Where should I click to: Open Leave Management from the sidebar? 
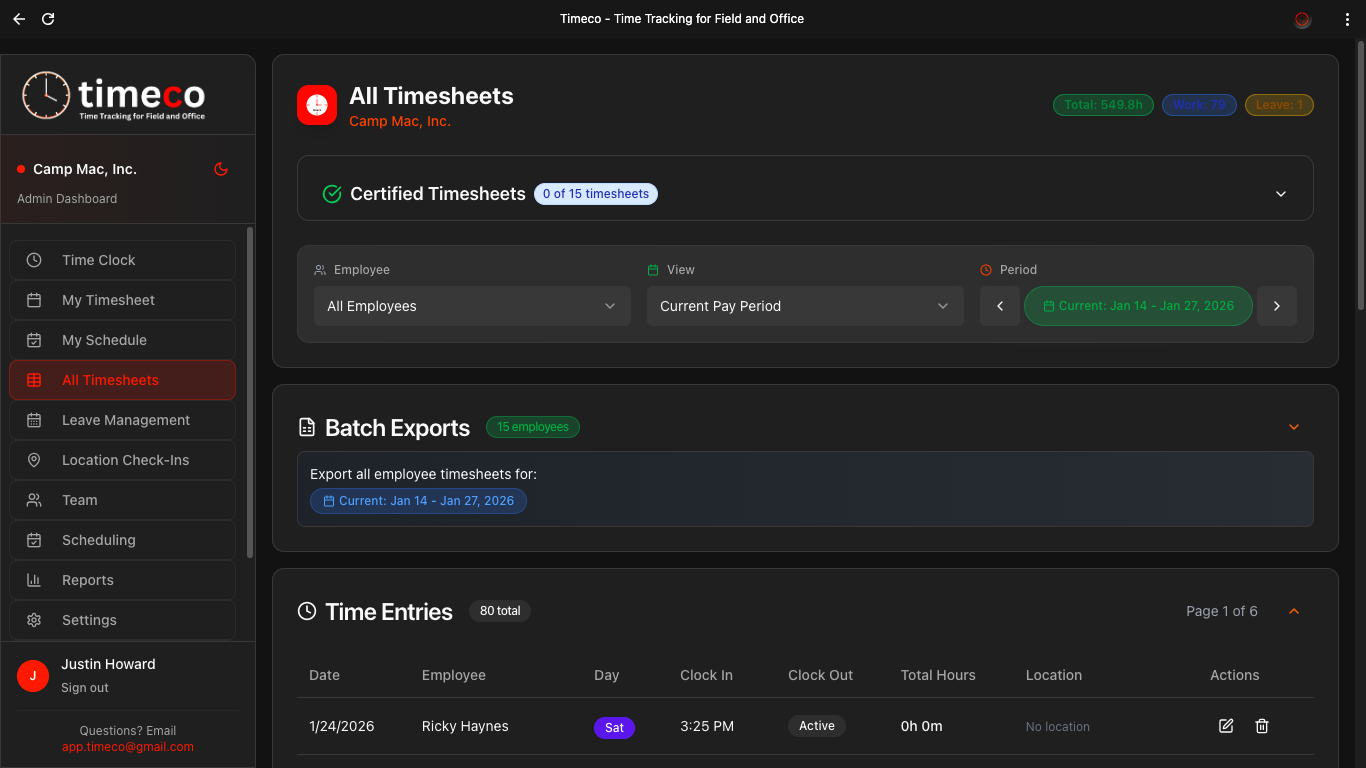tap(126, 420)
